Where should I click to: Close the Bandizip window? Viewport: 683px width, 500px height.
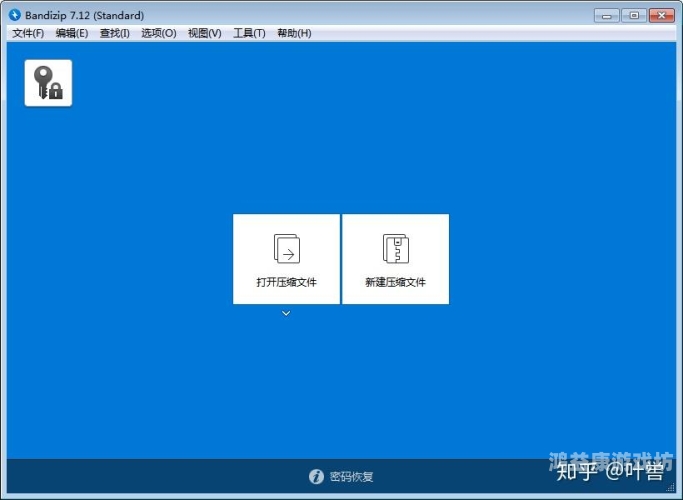pyautogui.click(x=662, y=16)
